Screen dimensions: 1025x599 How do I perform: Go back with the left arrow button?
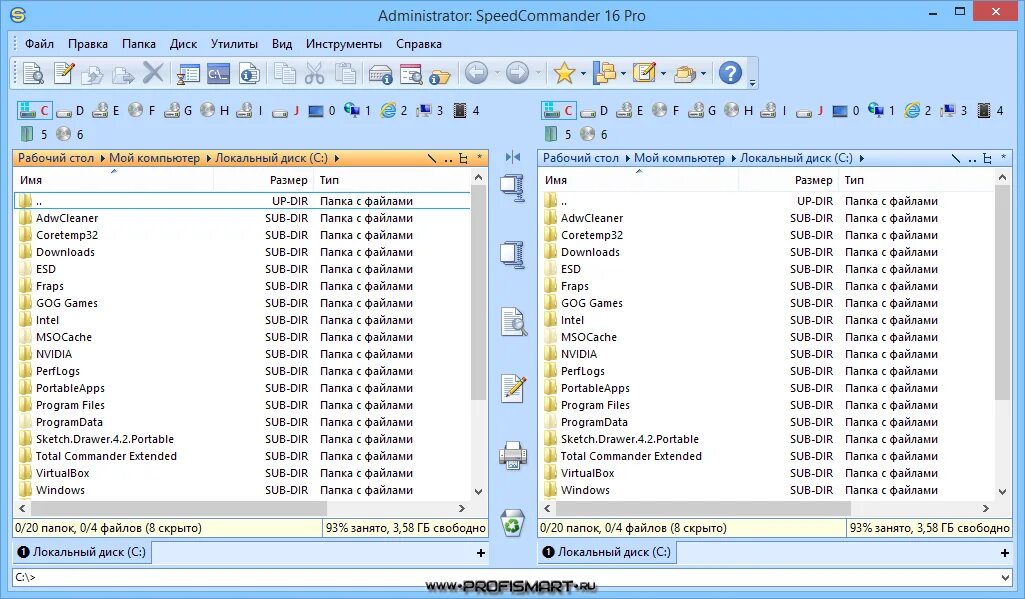tap(477, 73)
